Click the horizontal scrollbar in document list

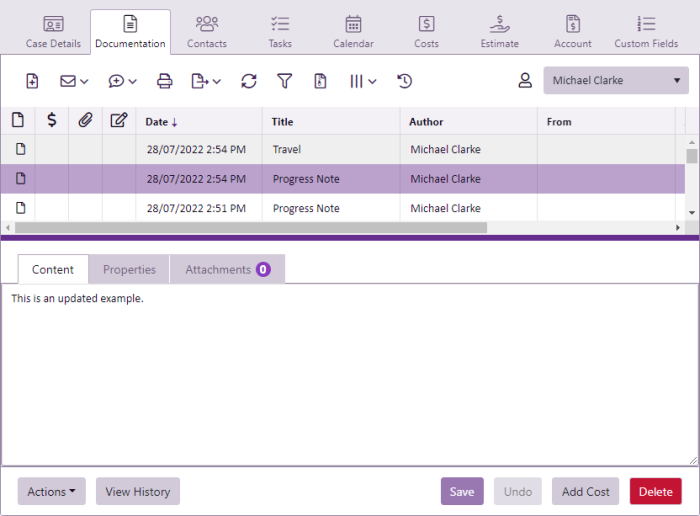pyautogui.click(x=250, y=228)
